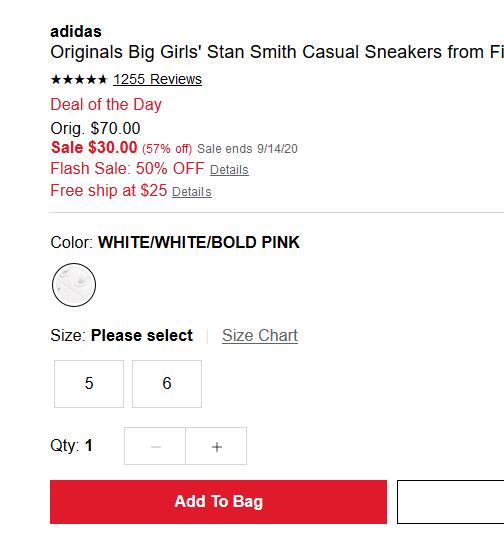Viewport: 504px width, 538px height.
Task: Click the outlined white button beside Add To Bag
Action: [x=450, y=502]
